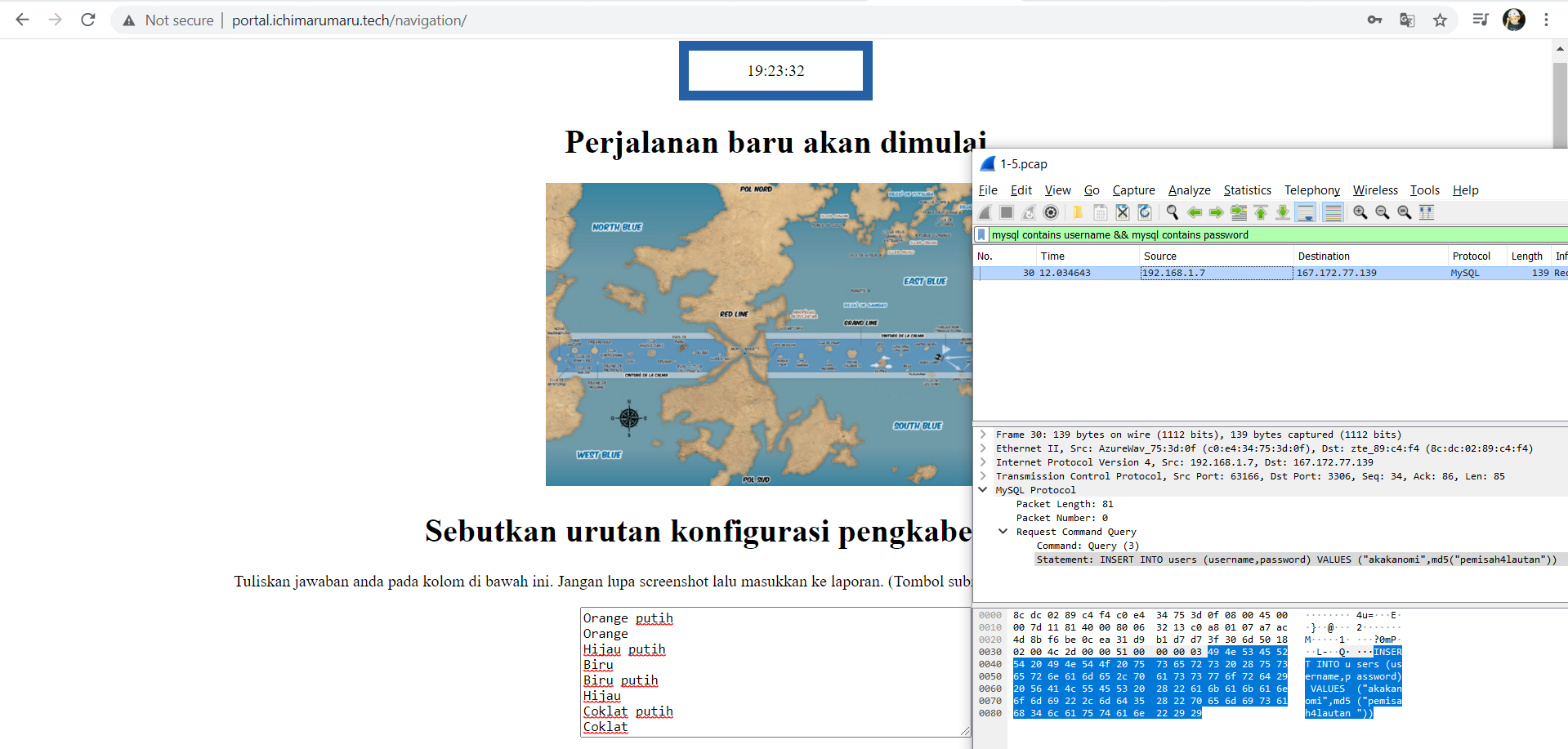Close this capture file icon
The height and width of the screenshot is (749, 1568).
pos(1123,212)
